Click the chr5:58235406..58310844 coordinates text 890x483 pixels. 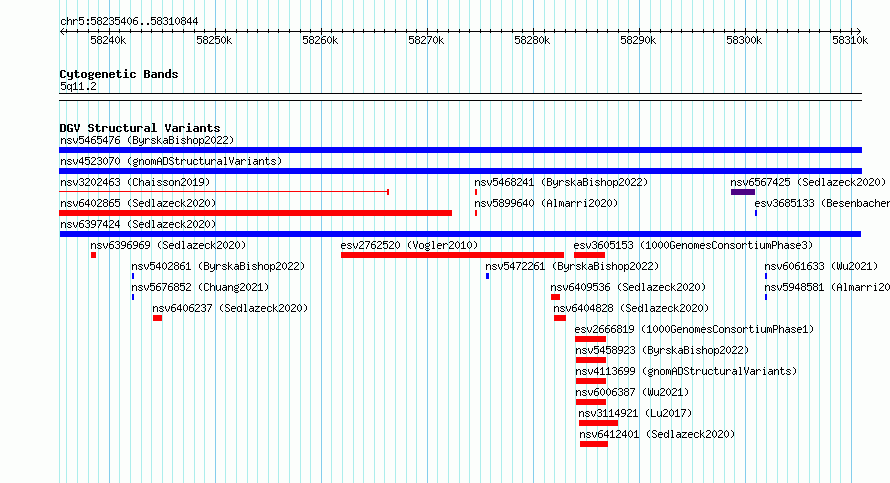pyautogui.click(x=129, y=22)
